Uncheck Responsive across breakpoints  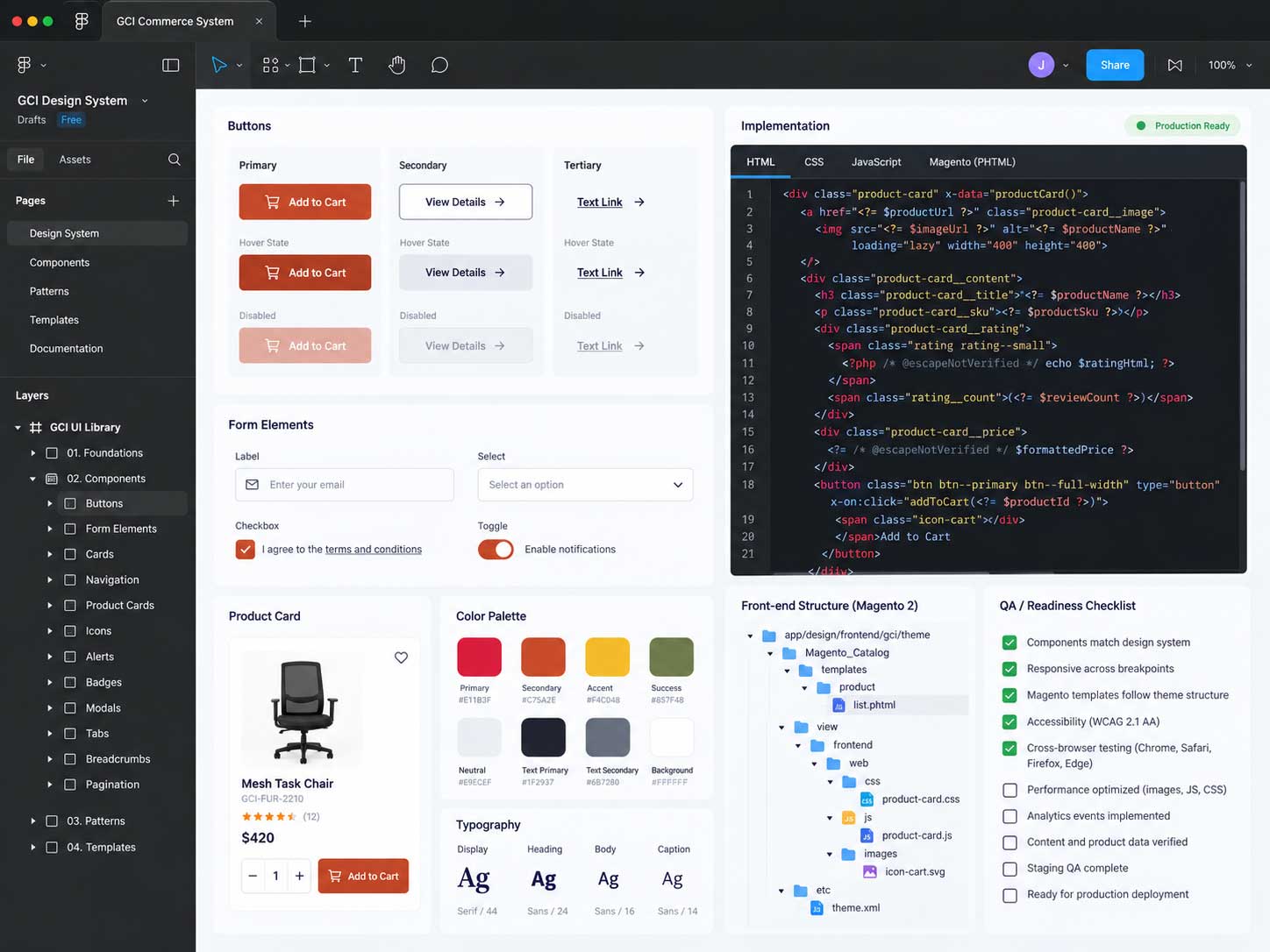tap(1010, 669)
